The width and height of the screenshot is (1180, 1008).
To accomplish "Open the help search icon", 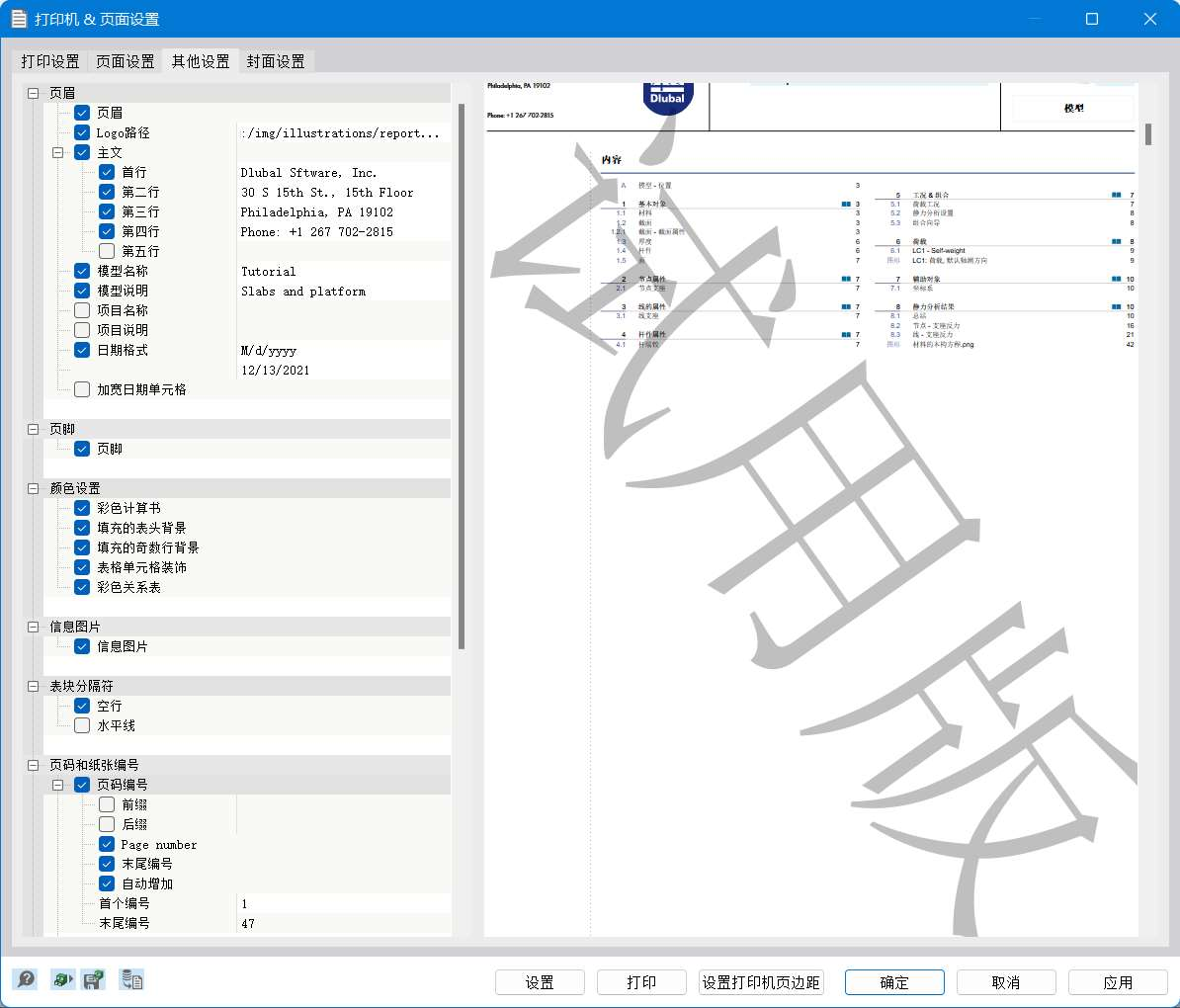I will click(x=26, y=979).
